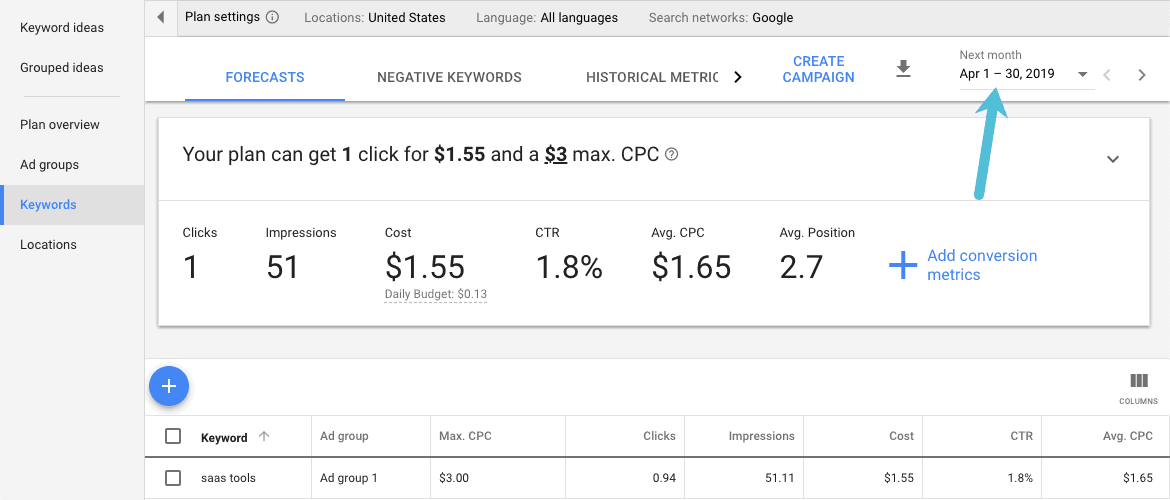Screen dimensions: 1170x500
Task: Click the max CPC help icon
Action: point(672,155)
